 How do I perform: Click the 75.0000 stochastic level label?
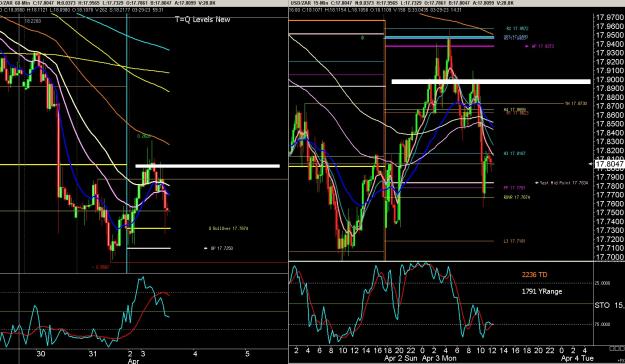[x=602, y=324]
